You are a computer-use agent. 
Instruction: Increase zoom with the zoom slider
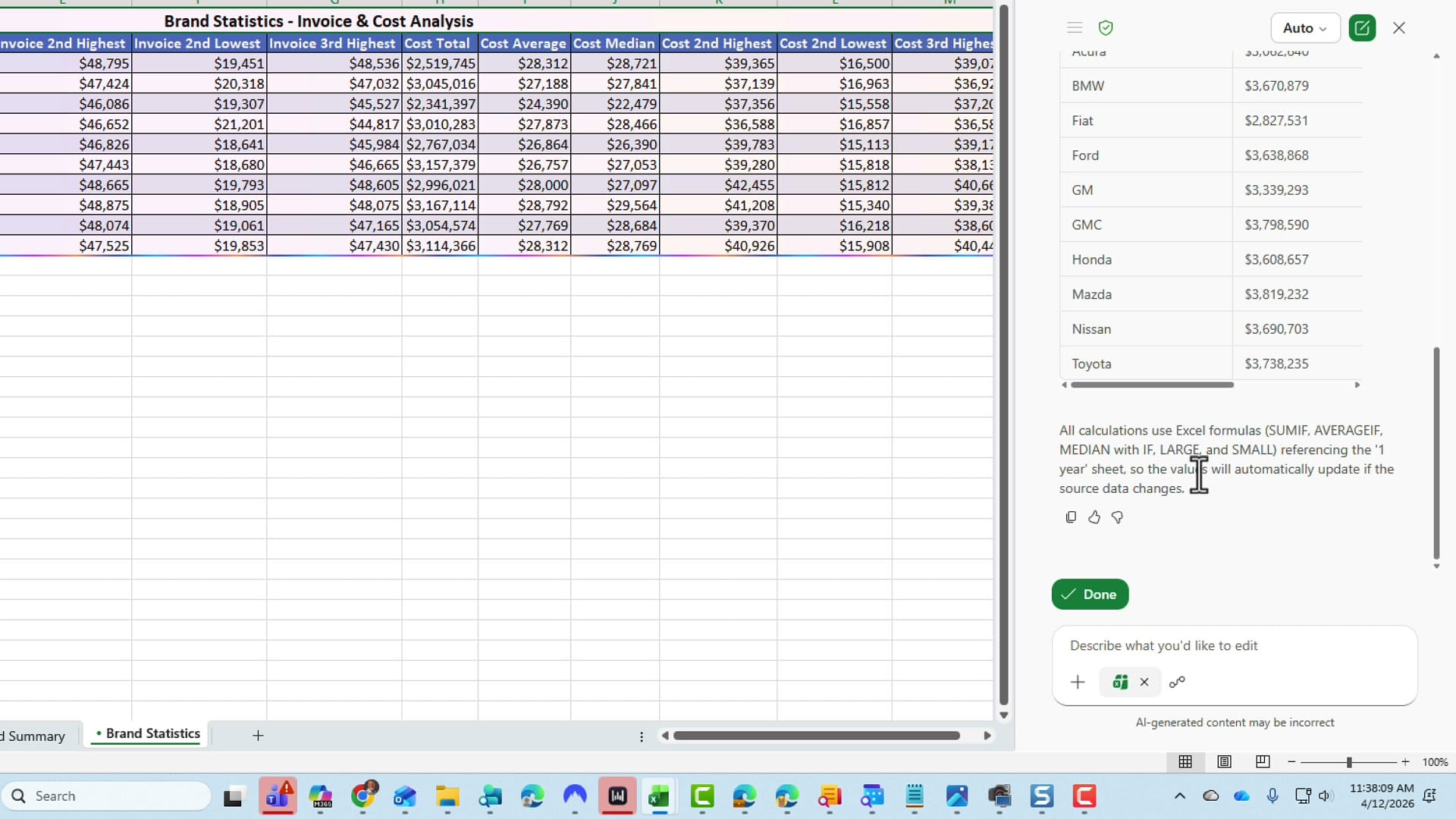(x=1407, y=762)
